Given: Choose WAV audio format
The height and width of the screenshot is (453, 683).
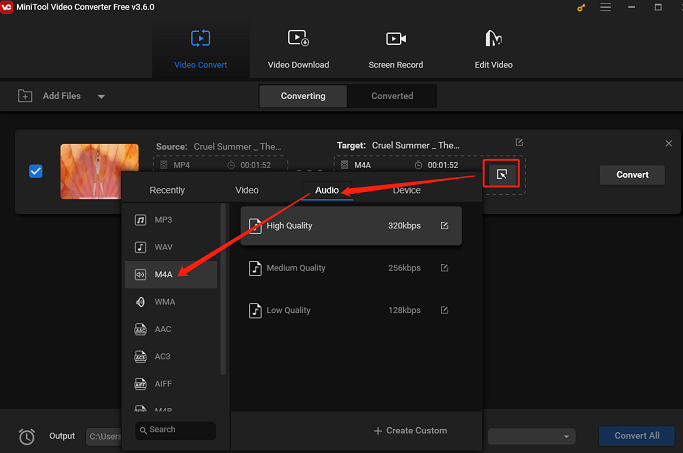Looking at the screenshot, I should tap(171, 247).
